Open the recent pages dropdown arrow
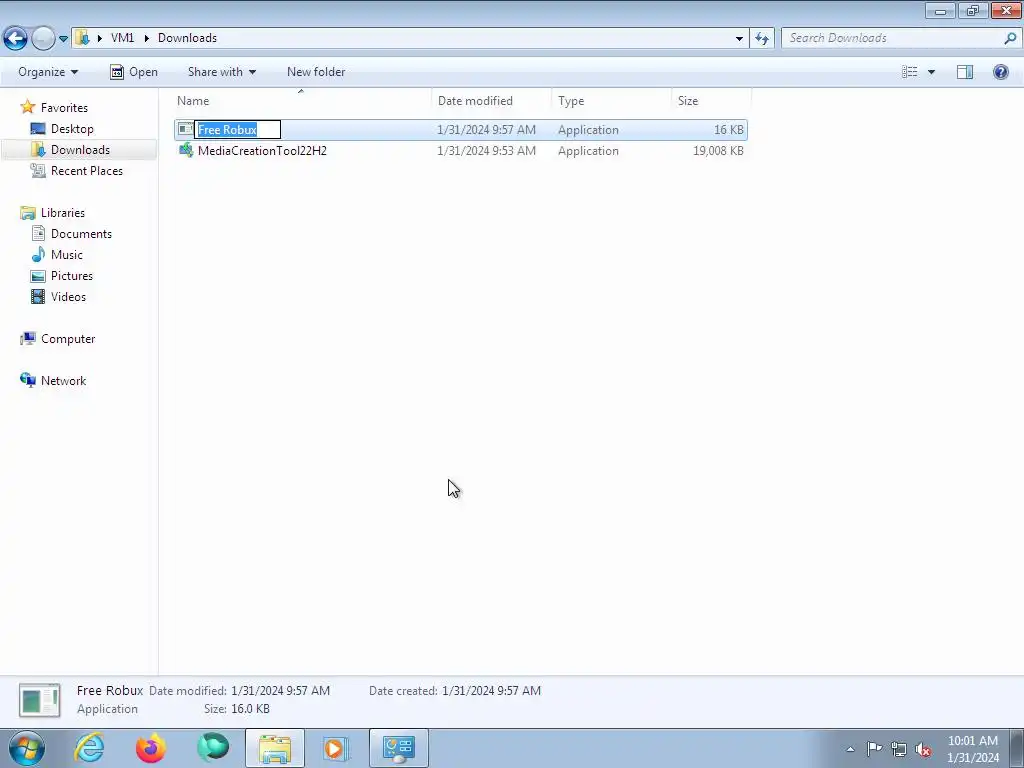This screenshot has height=768, width=1024. coord(63,39)
